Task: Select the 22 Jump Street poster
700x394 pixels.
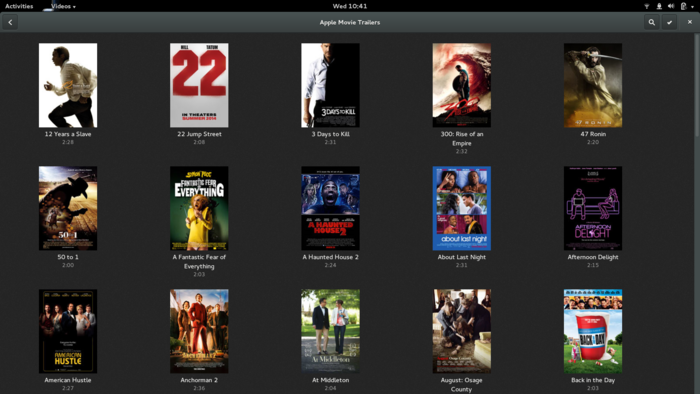Action: pos(199,85)
